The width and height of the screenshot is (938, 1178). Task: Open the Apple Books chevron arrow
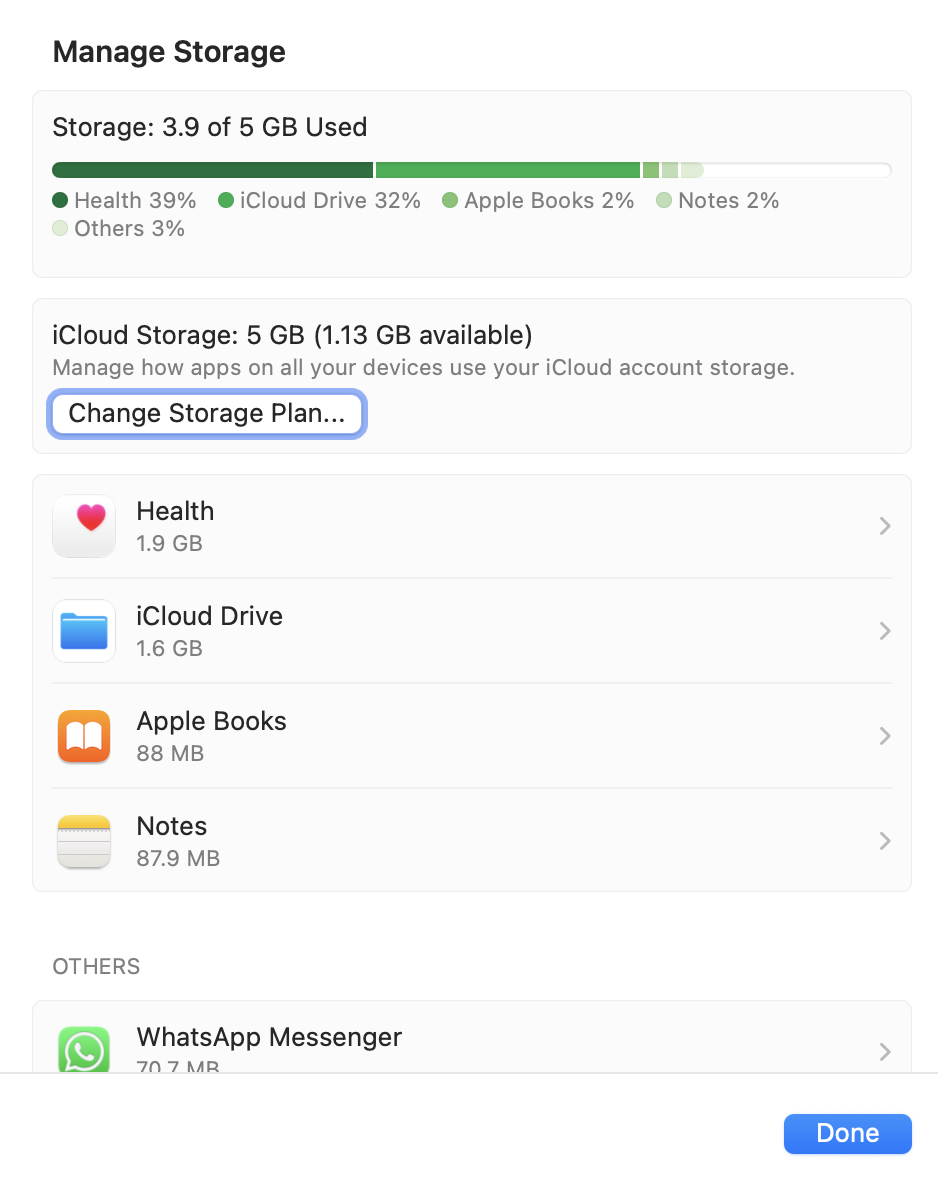point(884,736)
